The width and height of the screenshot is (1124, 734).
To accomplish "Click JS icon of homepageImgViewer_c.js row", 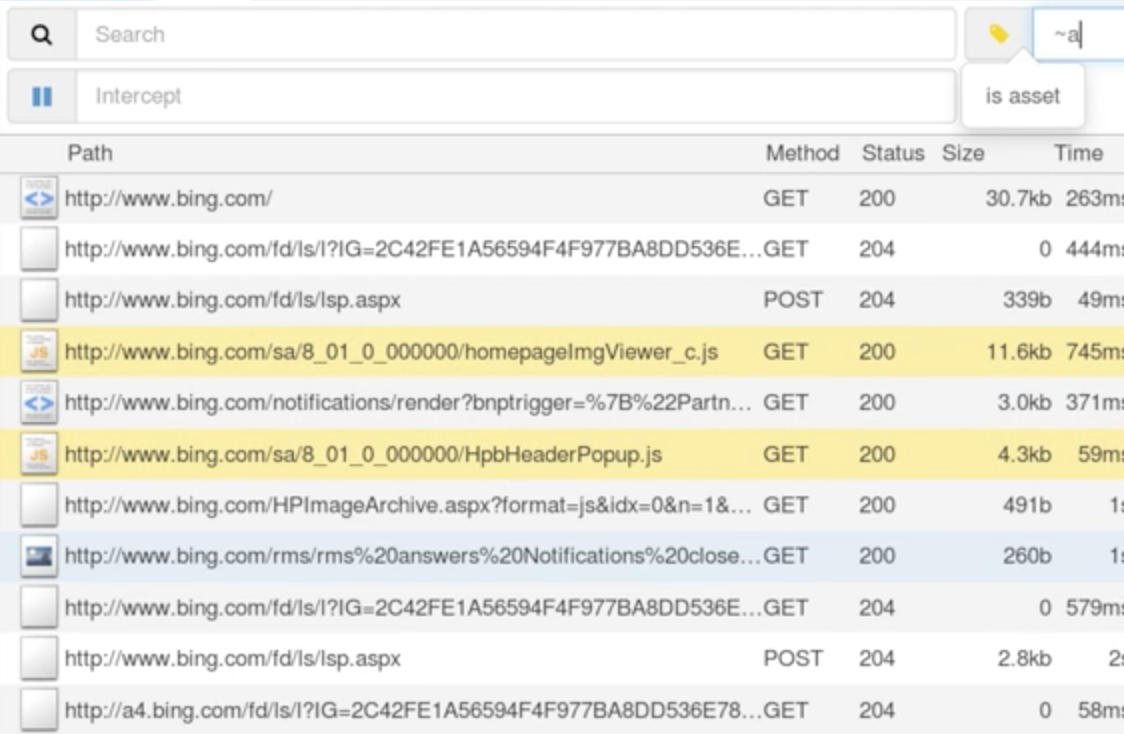I will coord(39,351).
